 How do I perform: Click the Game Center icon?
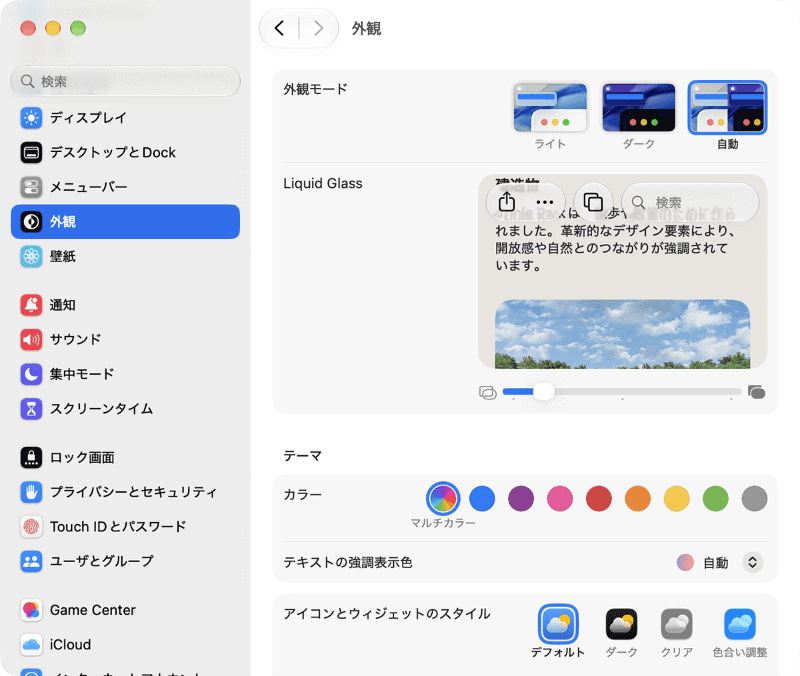tap(31, 610)
